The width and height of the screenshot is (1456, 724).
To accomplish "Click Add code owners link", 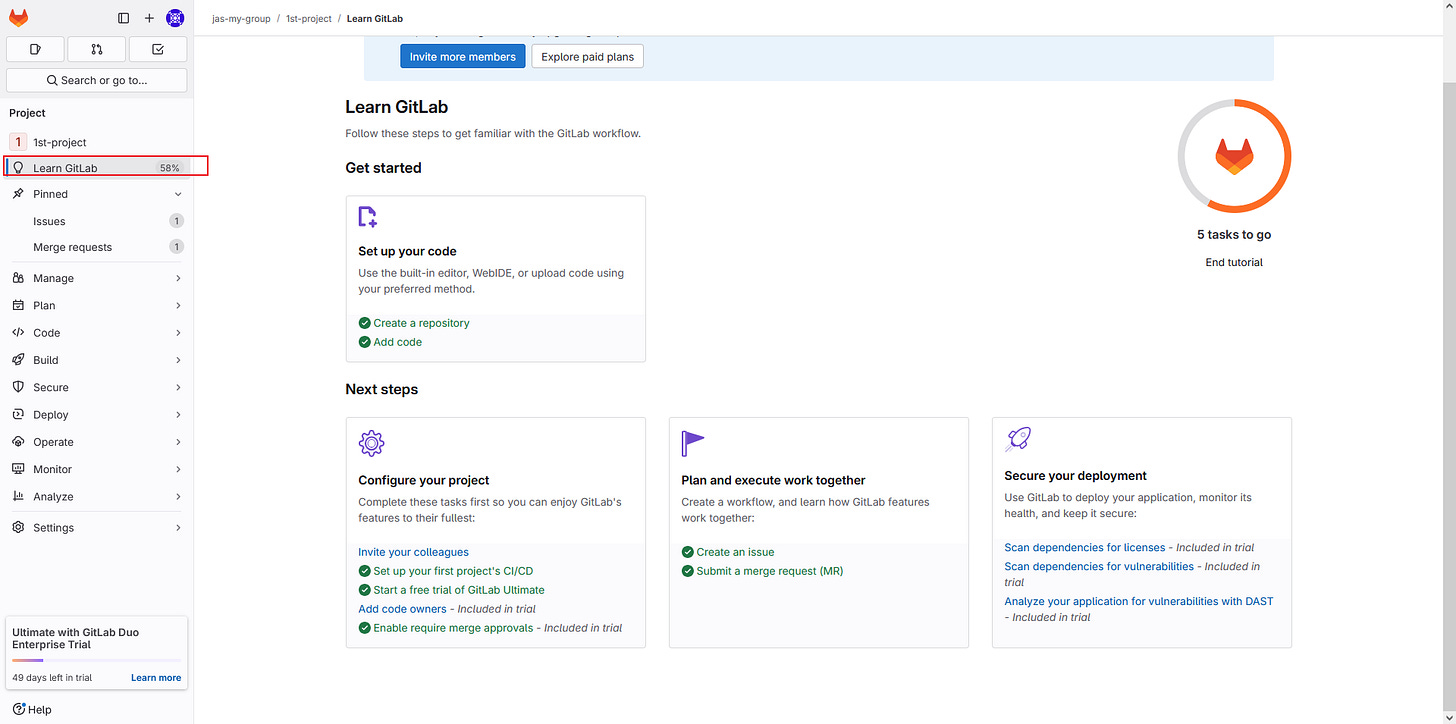I will 402,609.
